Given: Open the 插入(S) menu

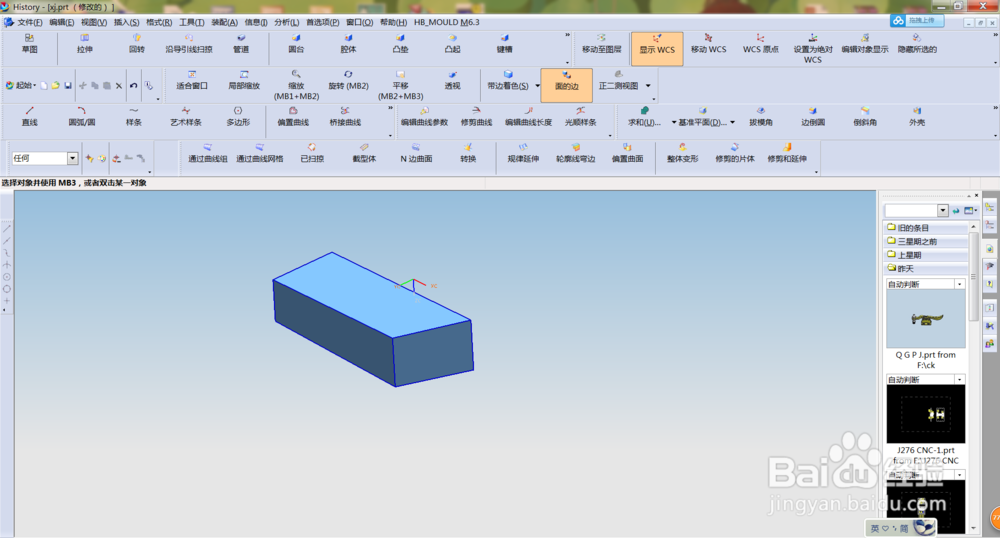Looking at the screenshot, I should [x=126, y=22].
